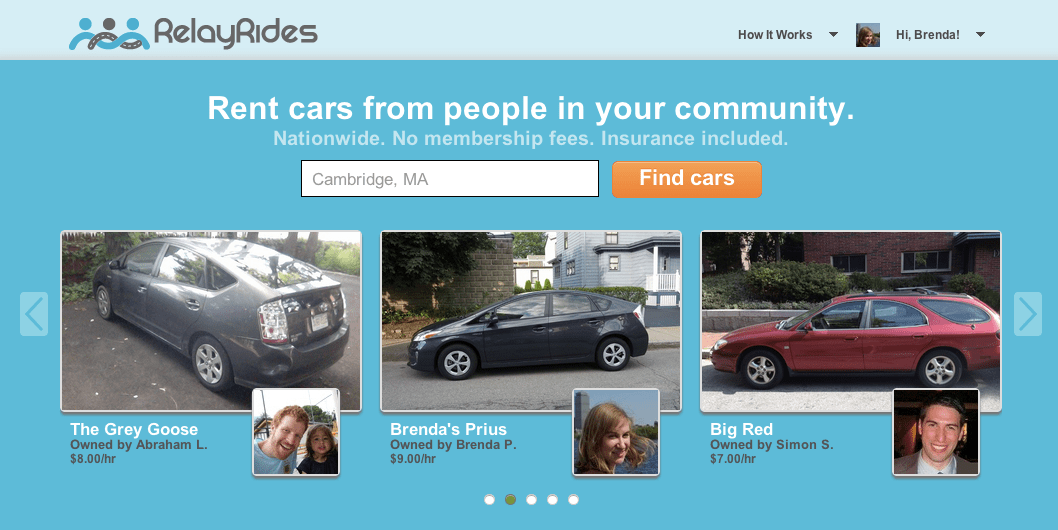Select the fourth carousel page dot
Image resolution: width=1058 pixels, height=530 pixels.
pyautogui.click(x=552, y=500)
